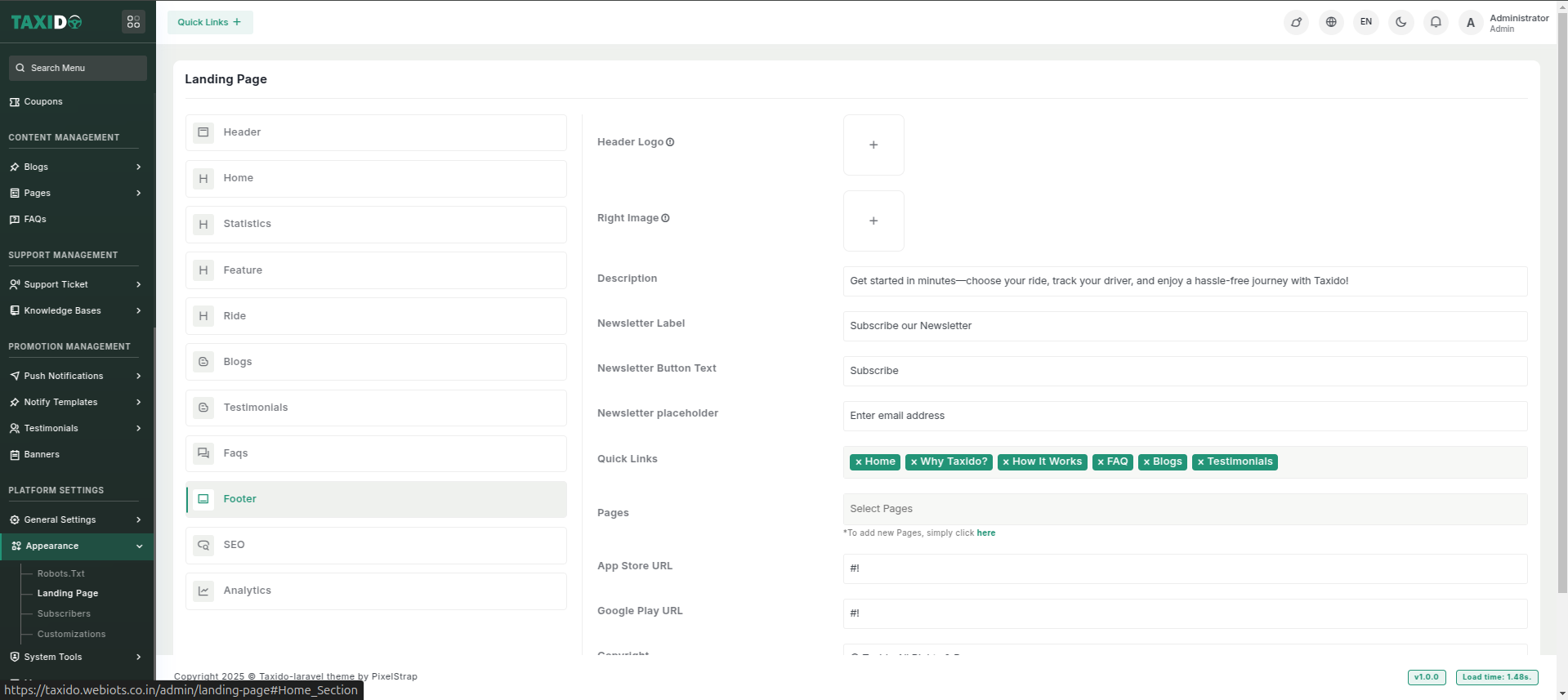Switch to the SEO section tab

376,545
